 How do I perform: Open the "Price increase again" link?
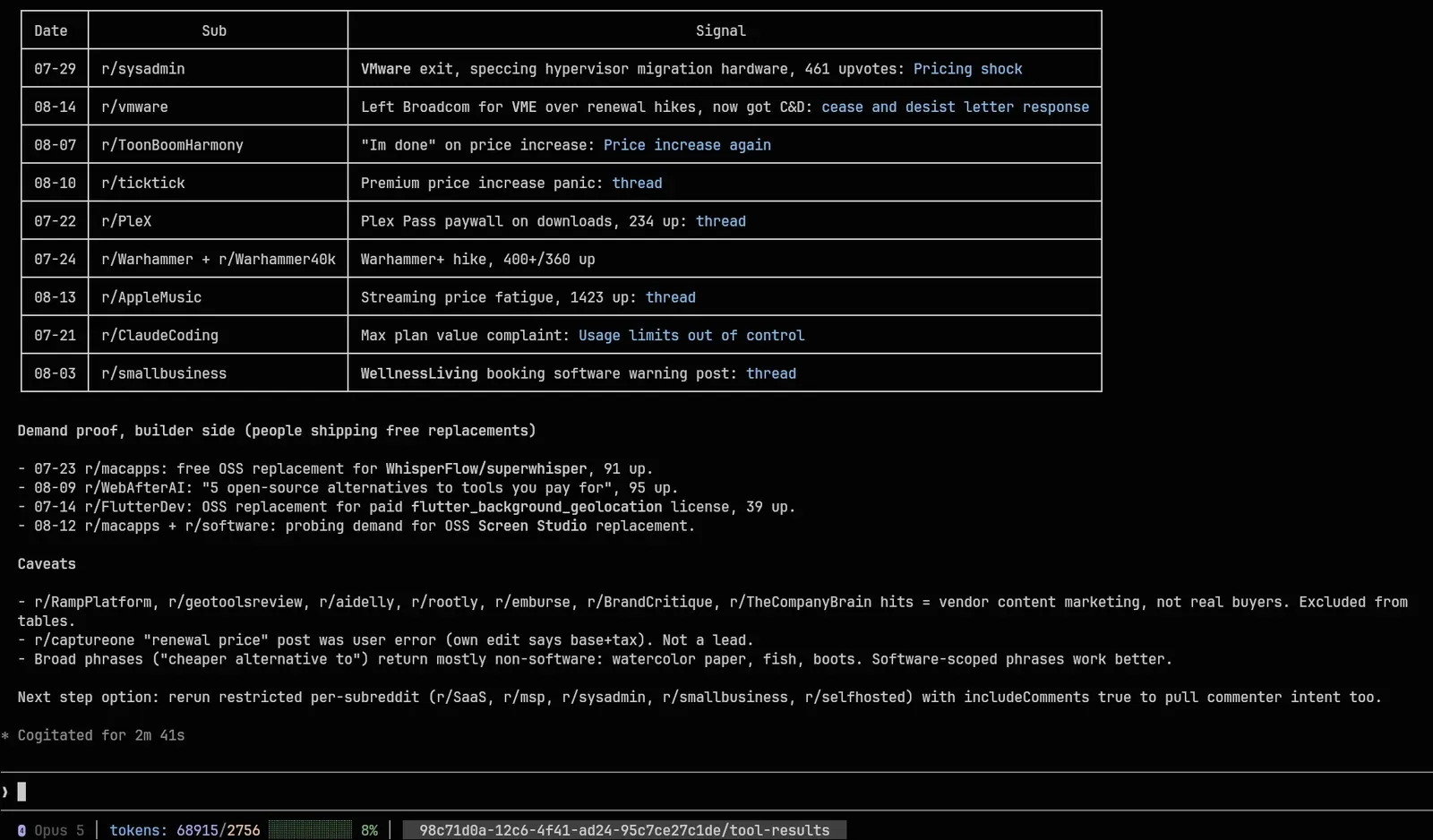687,145
